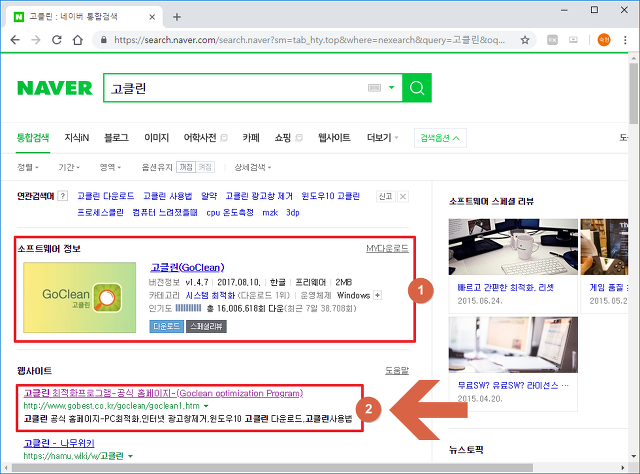
Task: Toggle 옵션유지 to 켜짐
Action: [x=205, y=167]
